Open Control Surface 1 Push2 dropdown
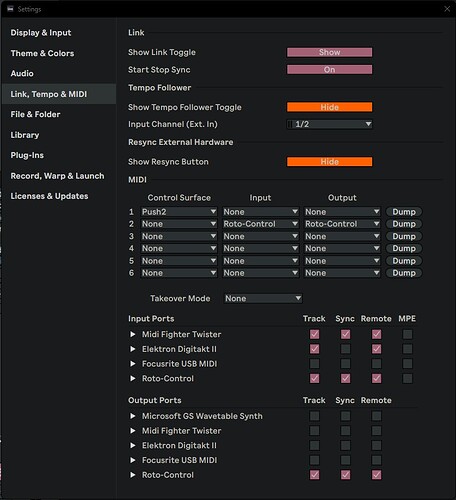The image size is (456, 500). (179, 212)
